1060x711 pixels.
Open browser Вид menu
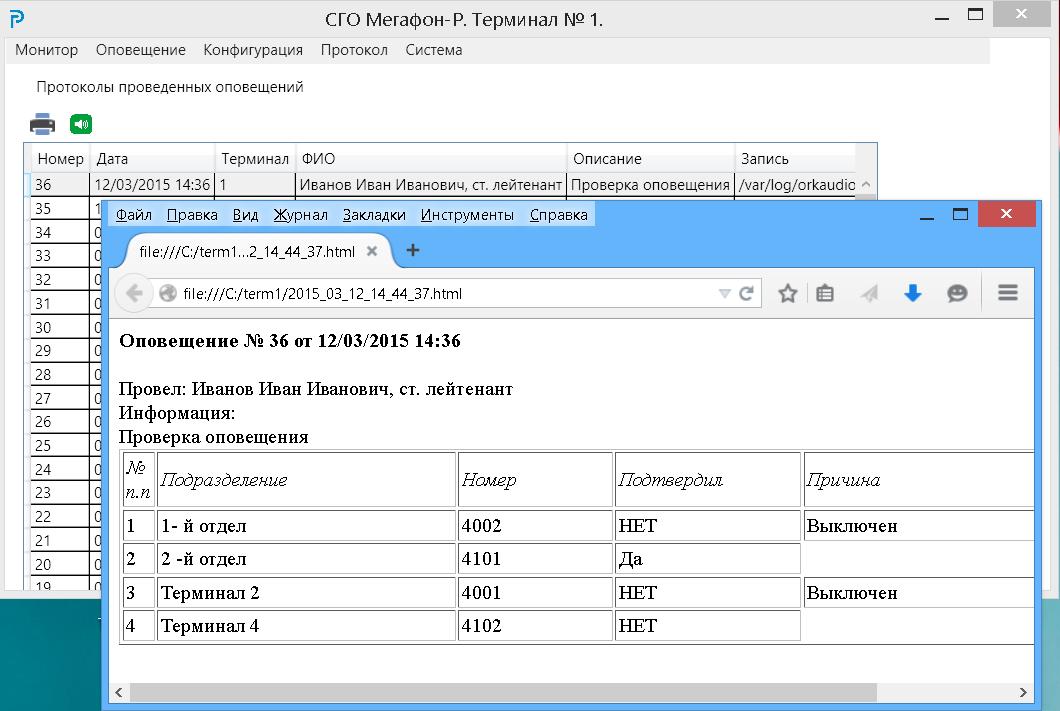tap(245, 215)
